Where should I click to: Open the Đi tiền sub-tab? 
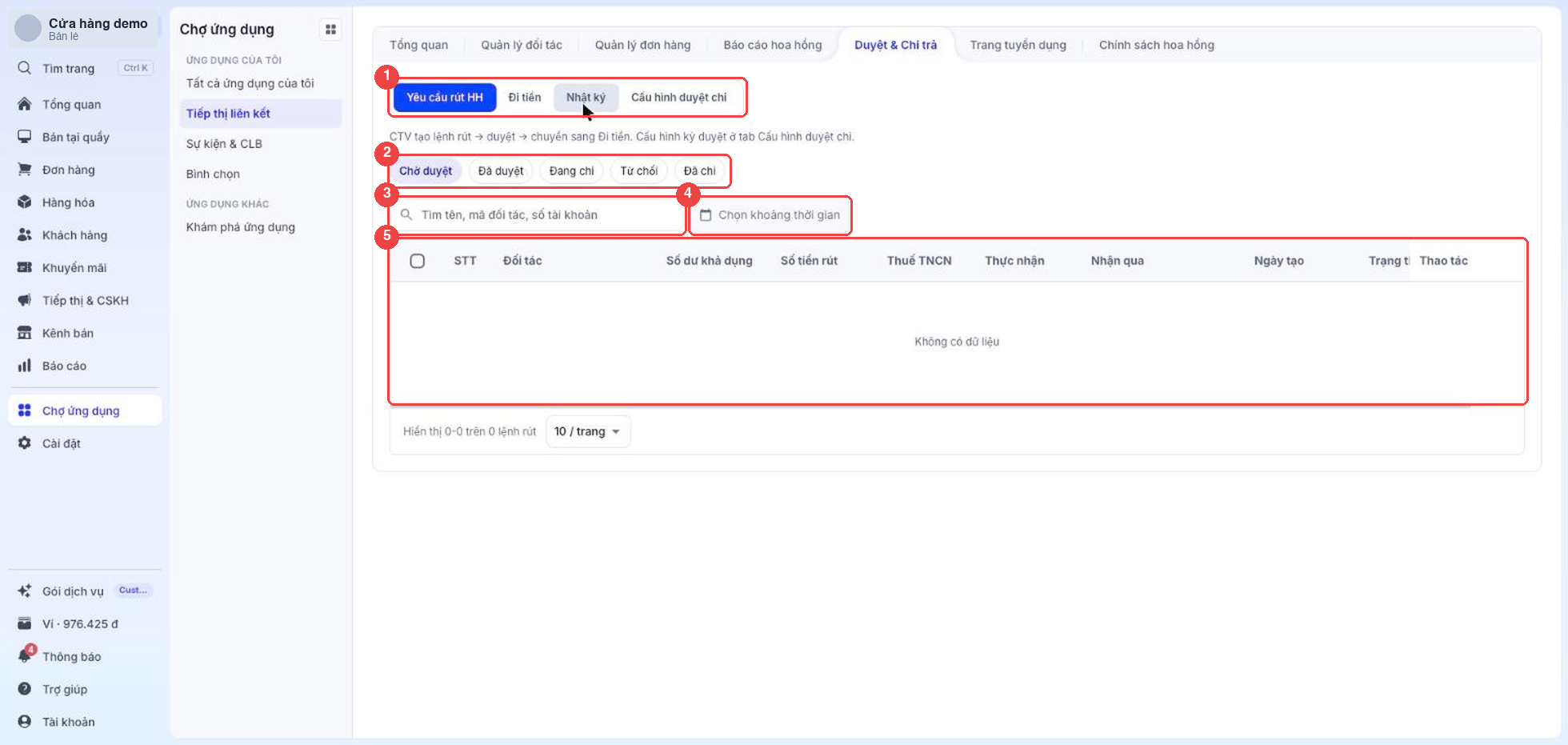click(525, 98)
